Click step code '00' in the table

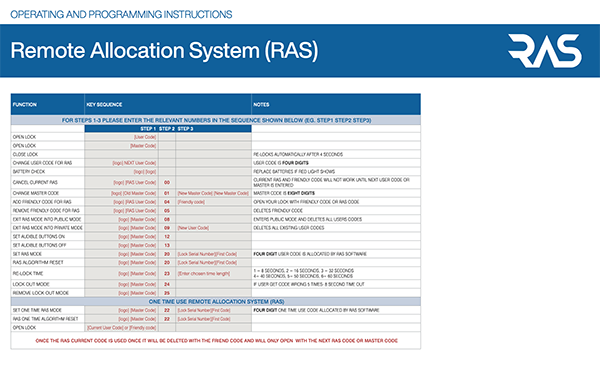click(x=167, y=183)
